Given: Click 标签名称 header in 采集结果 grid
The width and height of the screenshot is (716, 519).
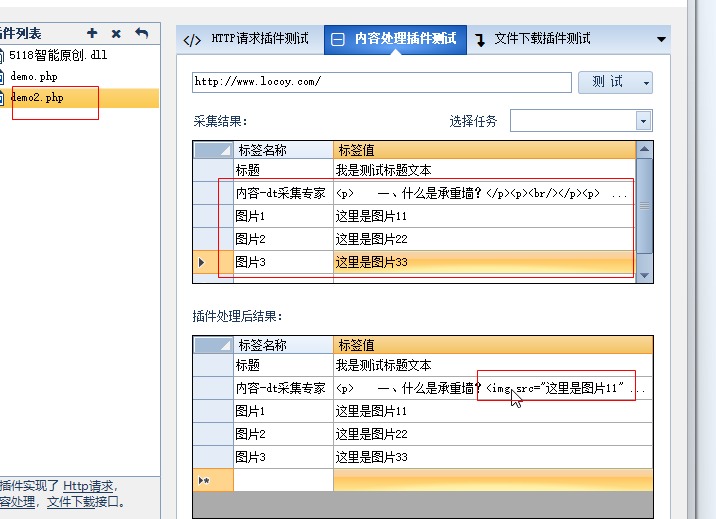Looking at the screenshot, I should coord(283,150).
